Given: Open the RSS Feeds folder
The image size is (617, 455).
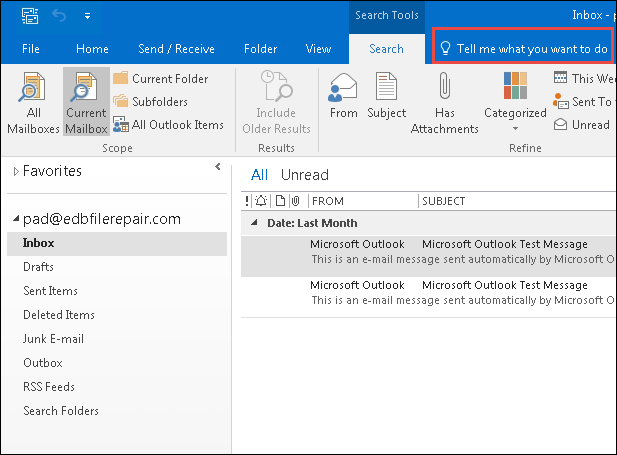Looking at the screenshot, I should tap(49, 387).
